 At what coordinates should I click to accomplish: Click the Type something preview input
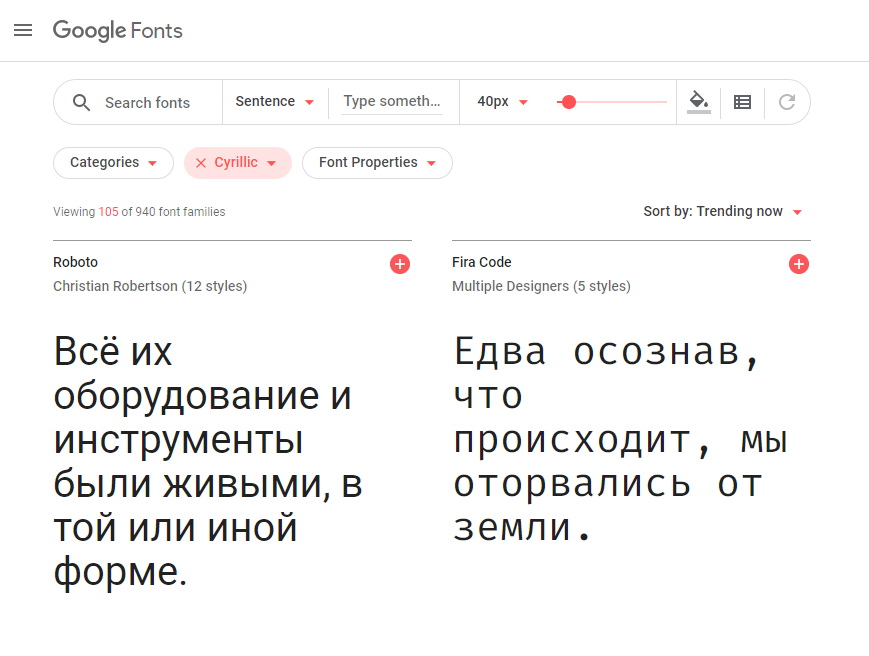(x=392, y=101)
